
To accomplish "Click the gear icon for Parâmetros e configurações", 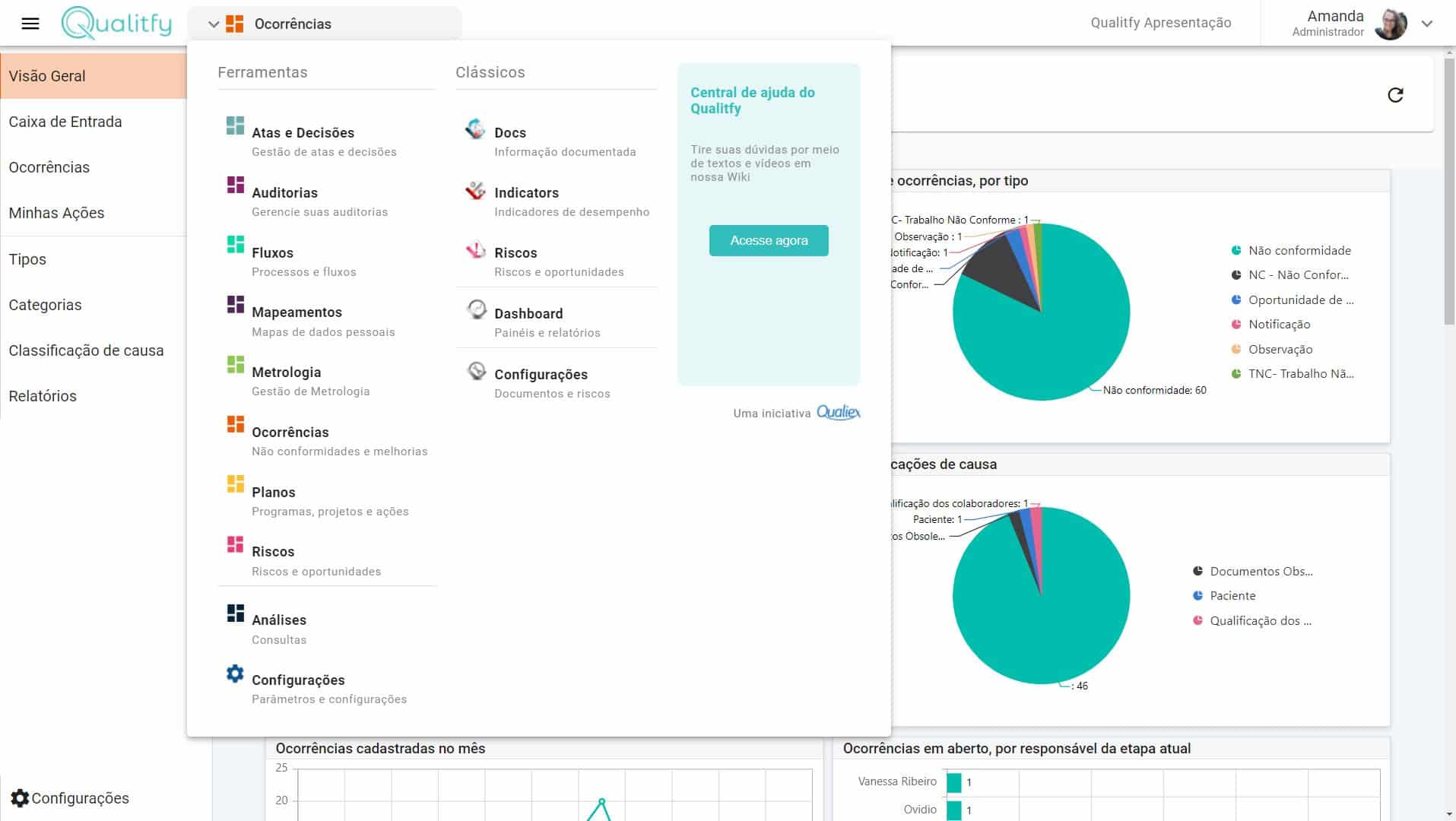I will point(235,674).
